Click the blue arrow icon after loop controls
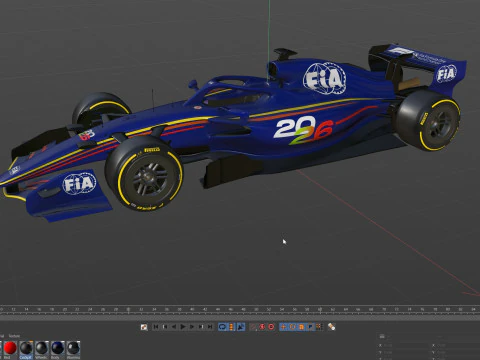 (240, 327)
